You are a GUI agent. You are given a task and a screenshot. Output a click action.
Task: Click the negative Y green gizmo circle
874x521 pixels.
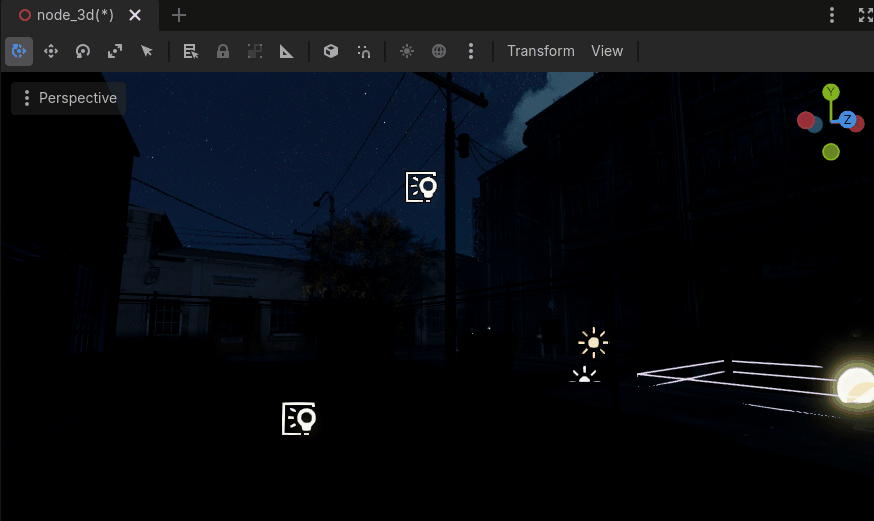tap(831, 152)
